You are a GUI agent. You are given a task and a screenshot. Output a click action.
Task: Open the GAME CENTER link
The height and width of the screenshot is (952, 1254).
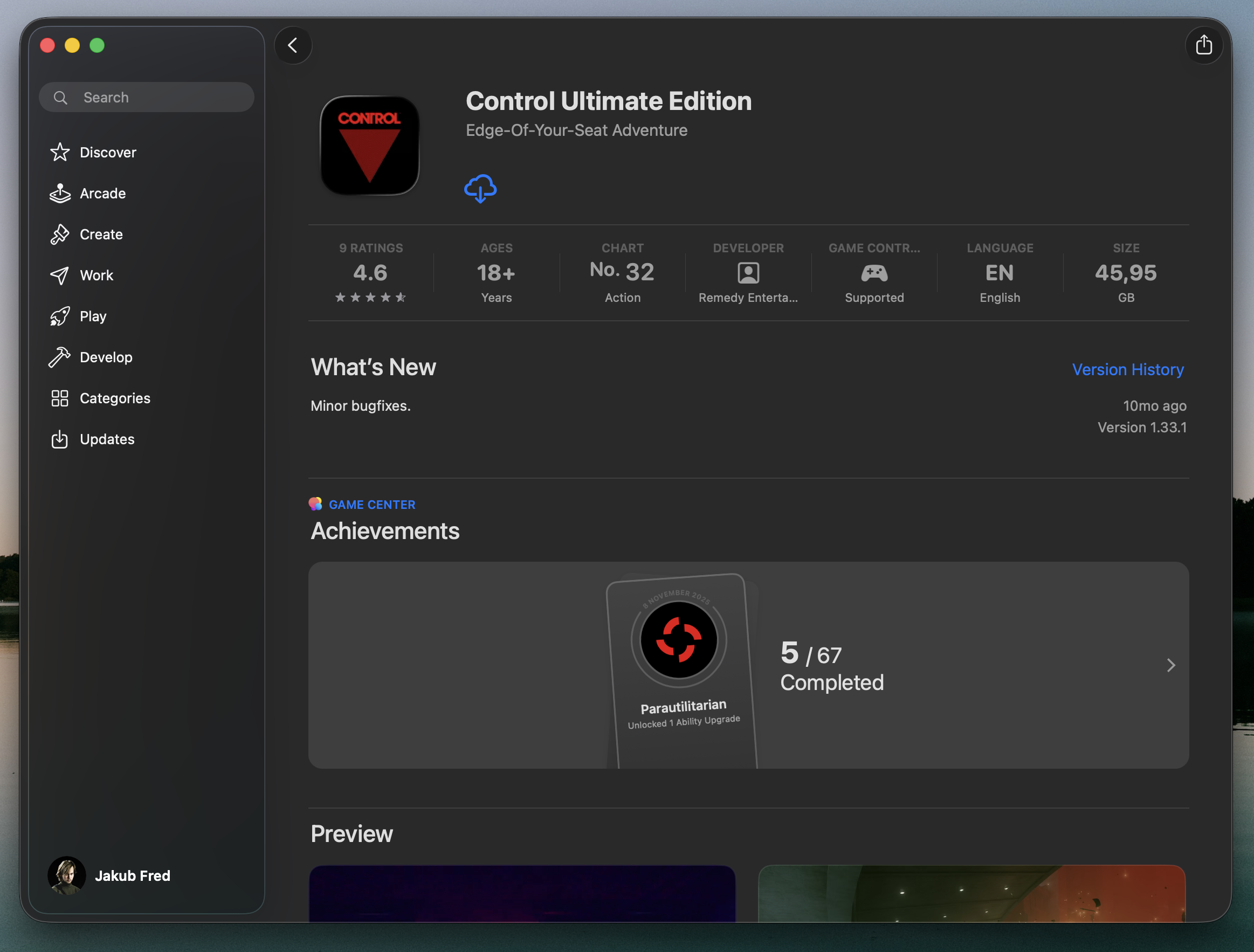(x=372, y=505)
